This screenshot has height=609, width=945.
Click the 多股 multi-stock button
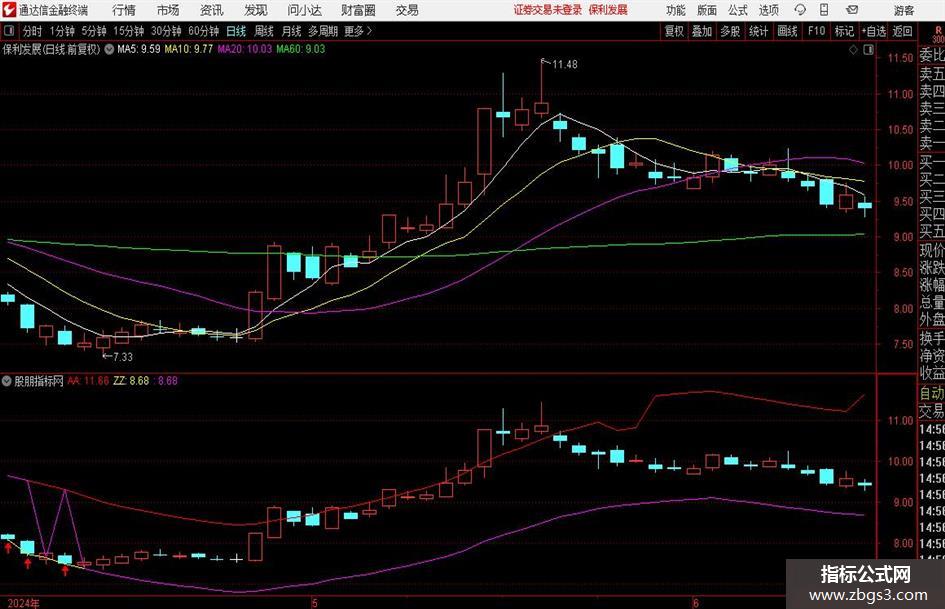[730, 31]
